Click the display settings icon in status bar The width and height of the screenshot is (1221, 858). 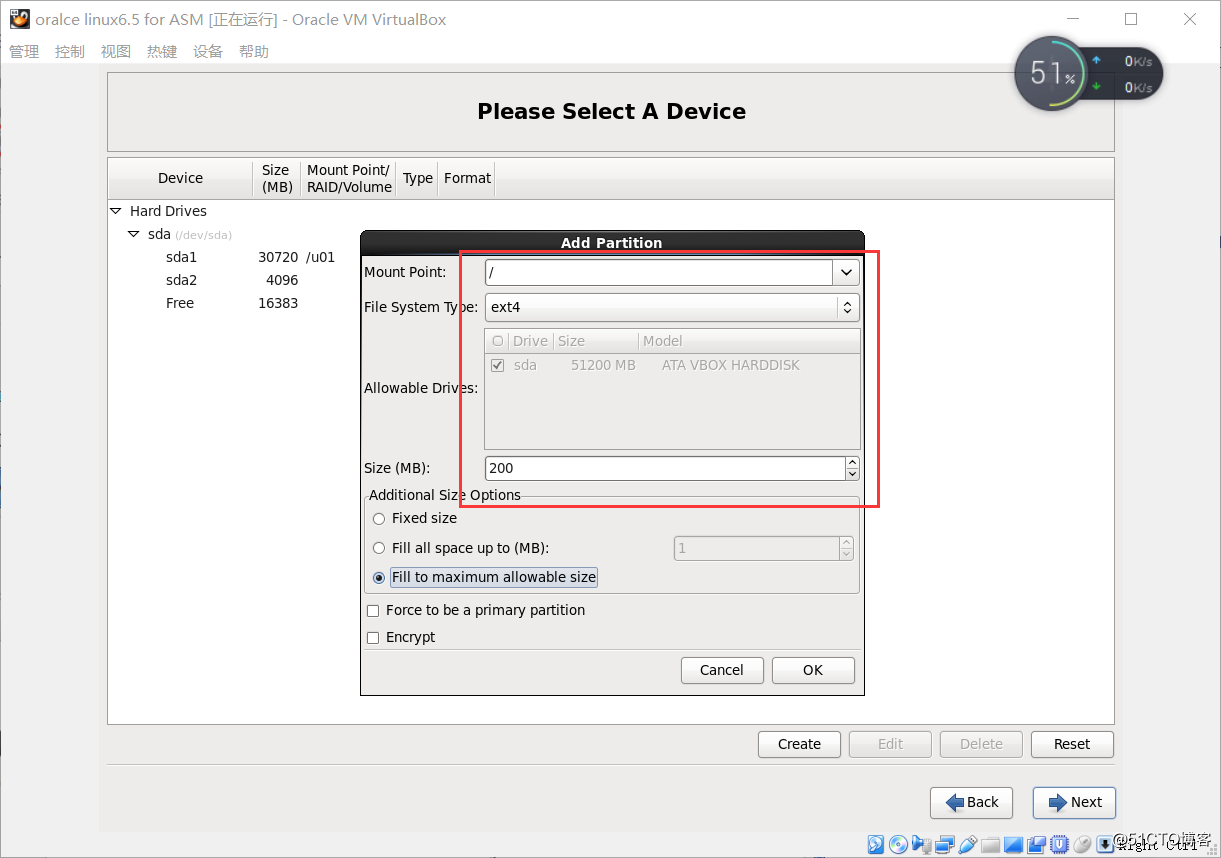point(1013,845)
